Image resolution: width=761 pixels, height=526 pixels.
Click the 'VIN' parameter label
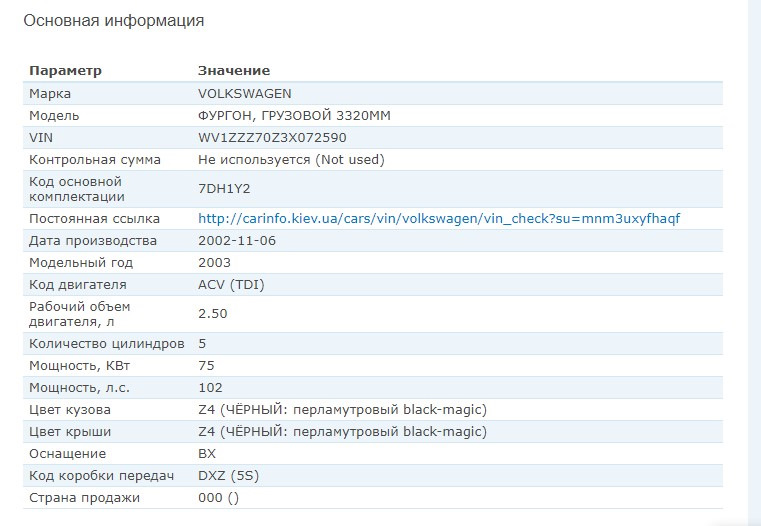tap(41, 138)
